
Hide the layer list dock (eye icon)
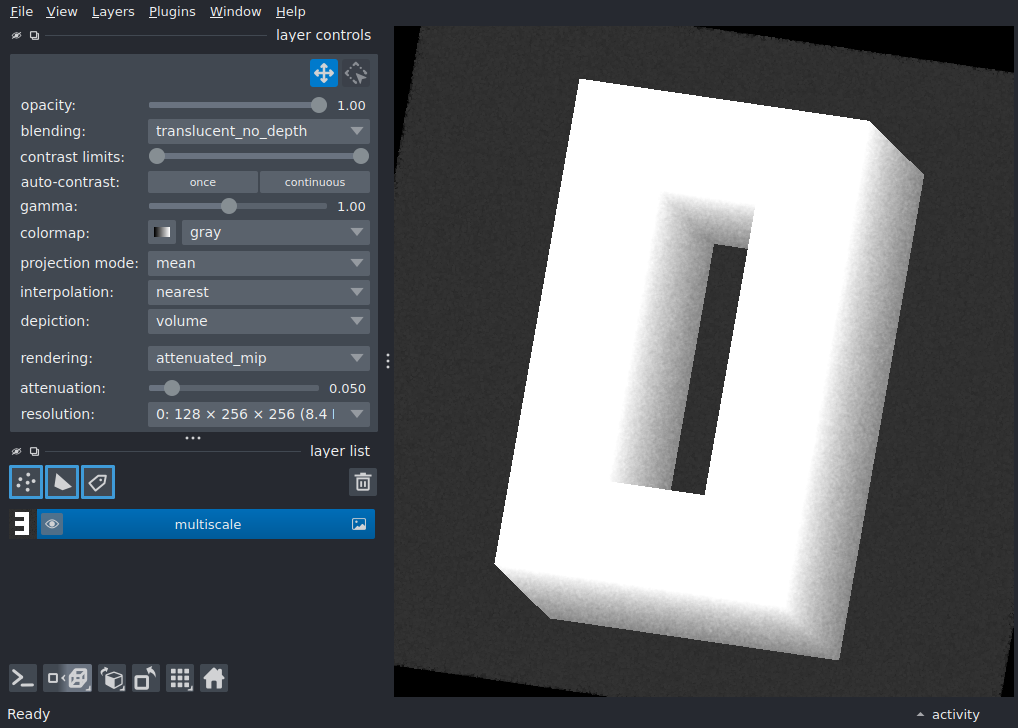click(x=16, y=451)
